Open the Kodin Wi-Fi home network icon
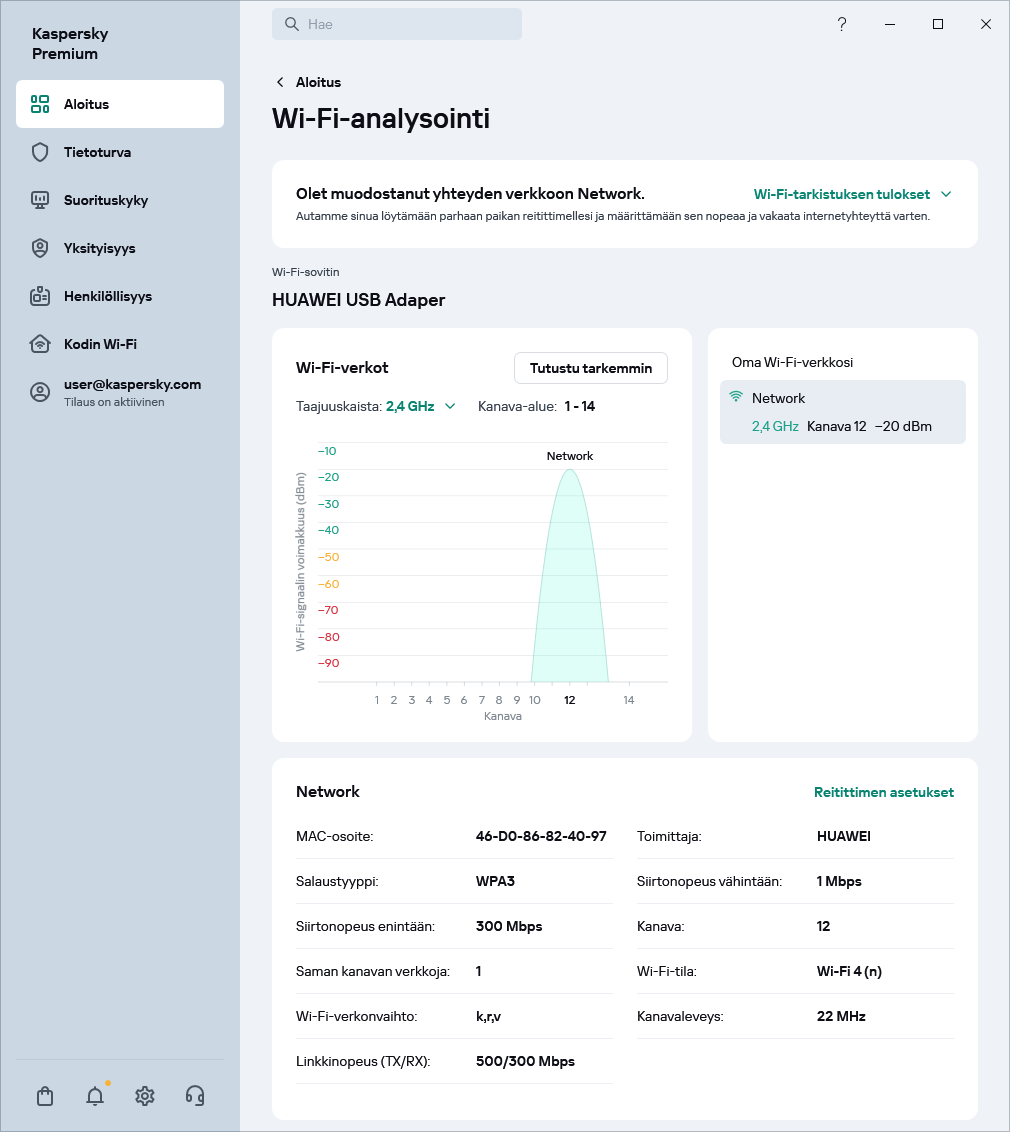 (40, 344)
